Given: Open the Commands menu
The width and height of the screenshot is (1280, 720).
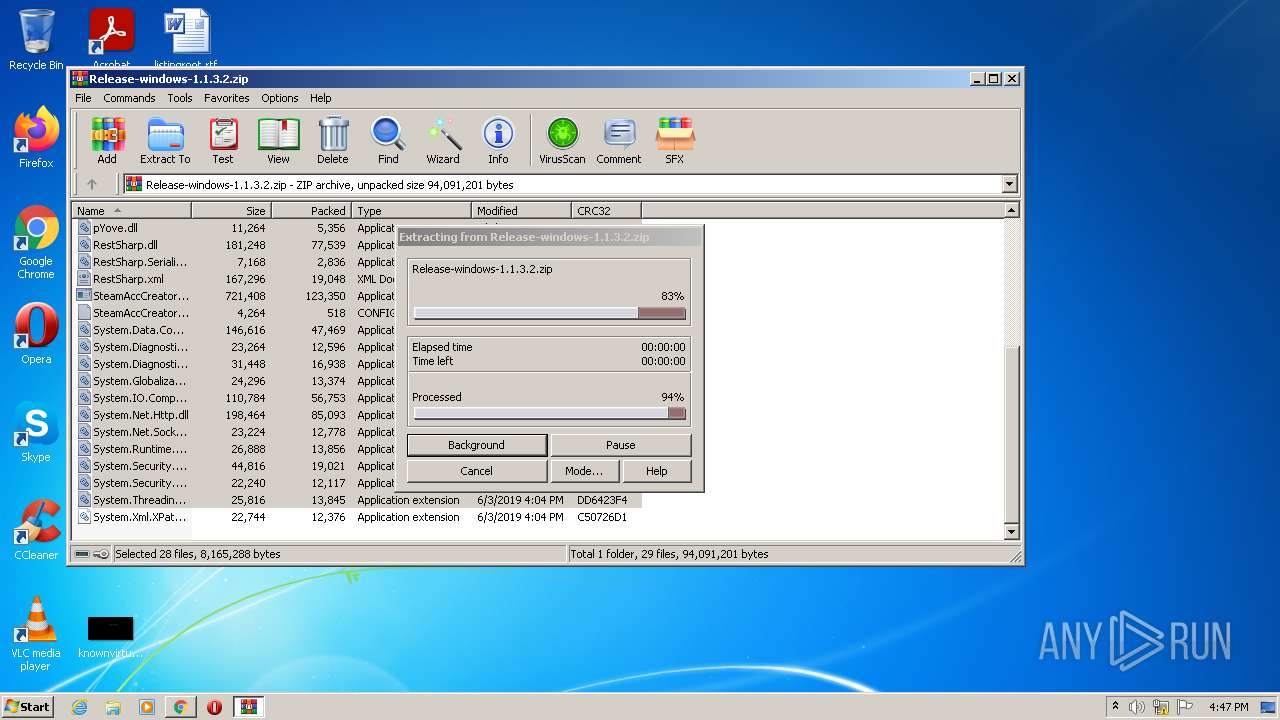Looking at the screenshot, I should point(129,98).
